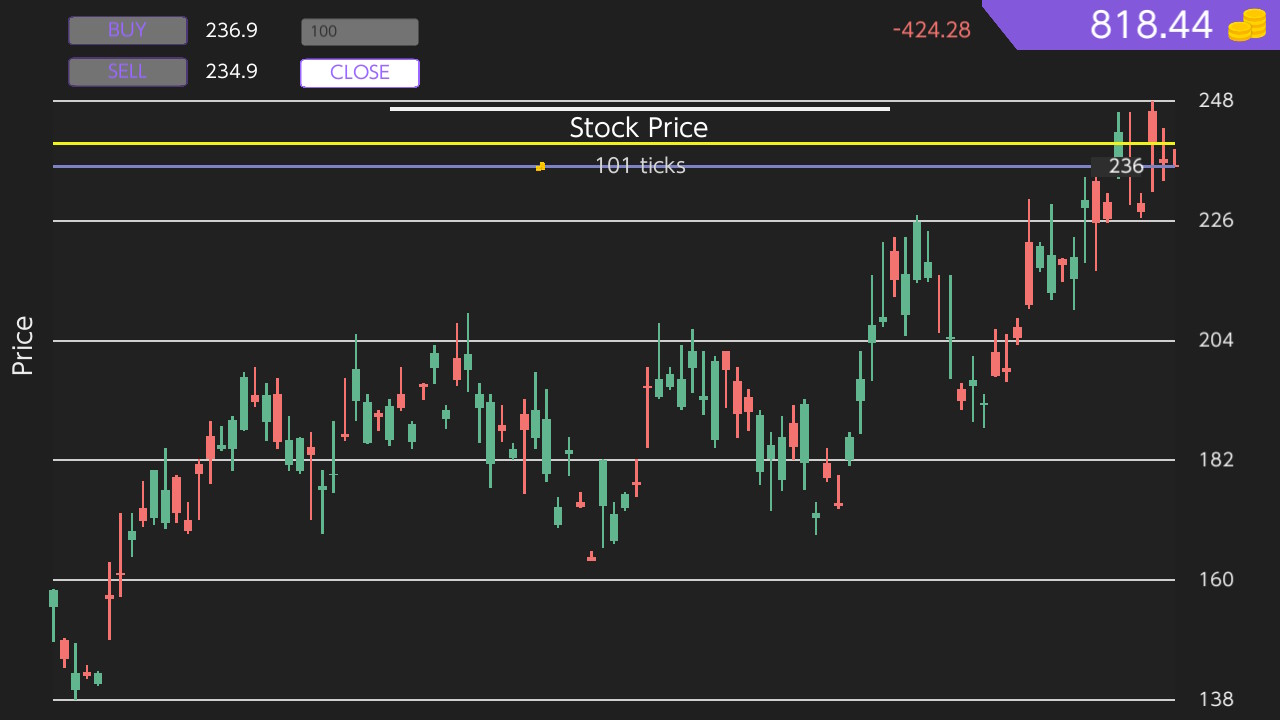Click the quantity field showing 100
The height and width of the screenshot is (720, 1280).
359,31
